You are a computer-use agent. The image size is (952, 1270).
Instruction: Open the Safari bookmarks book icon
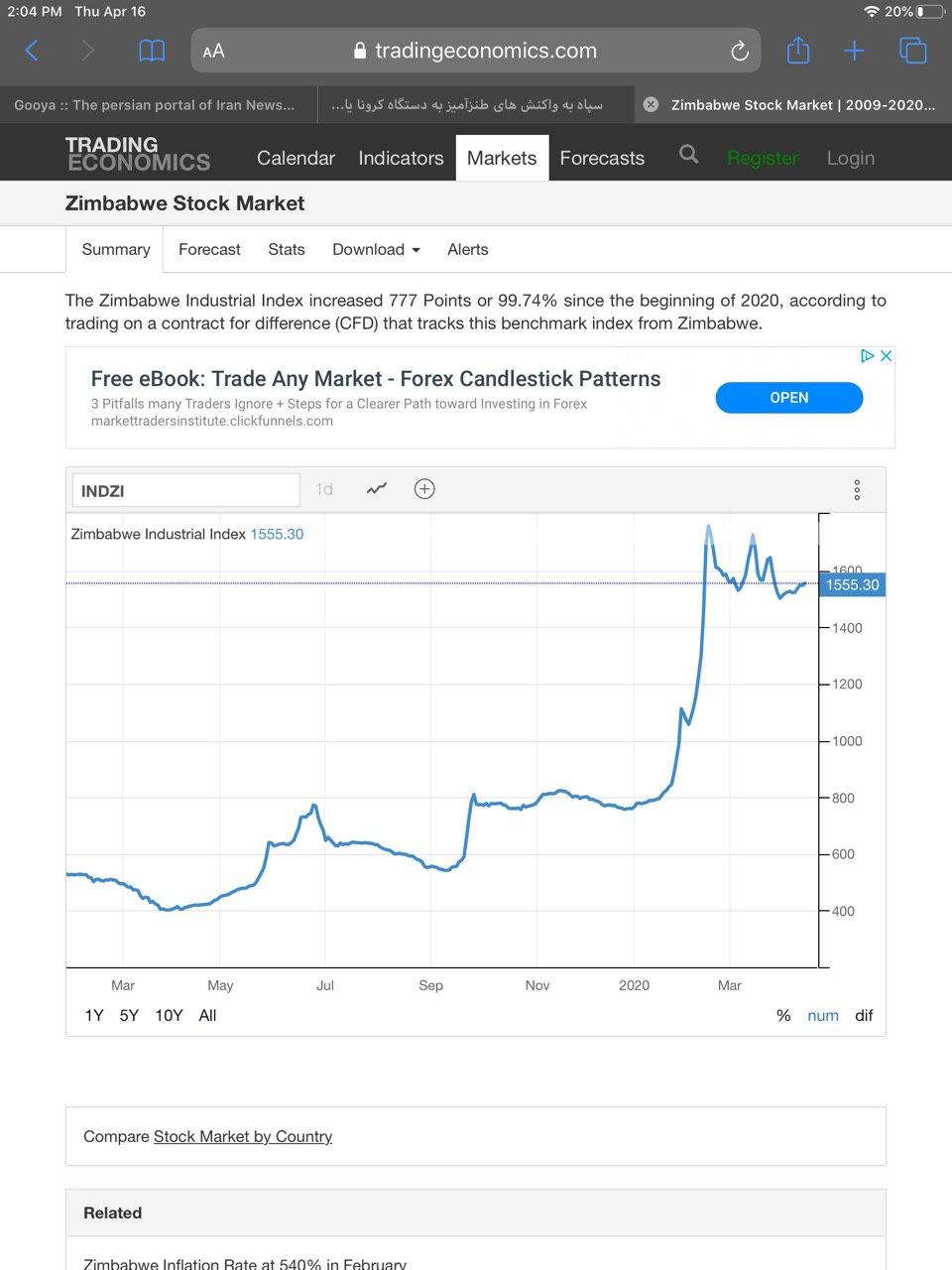coord(152,51)
